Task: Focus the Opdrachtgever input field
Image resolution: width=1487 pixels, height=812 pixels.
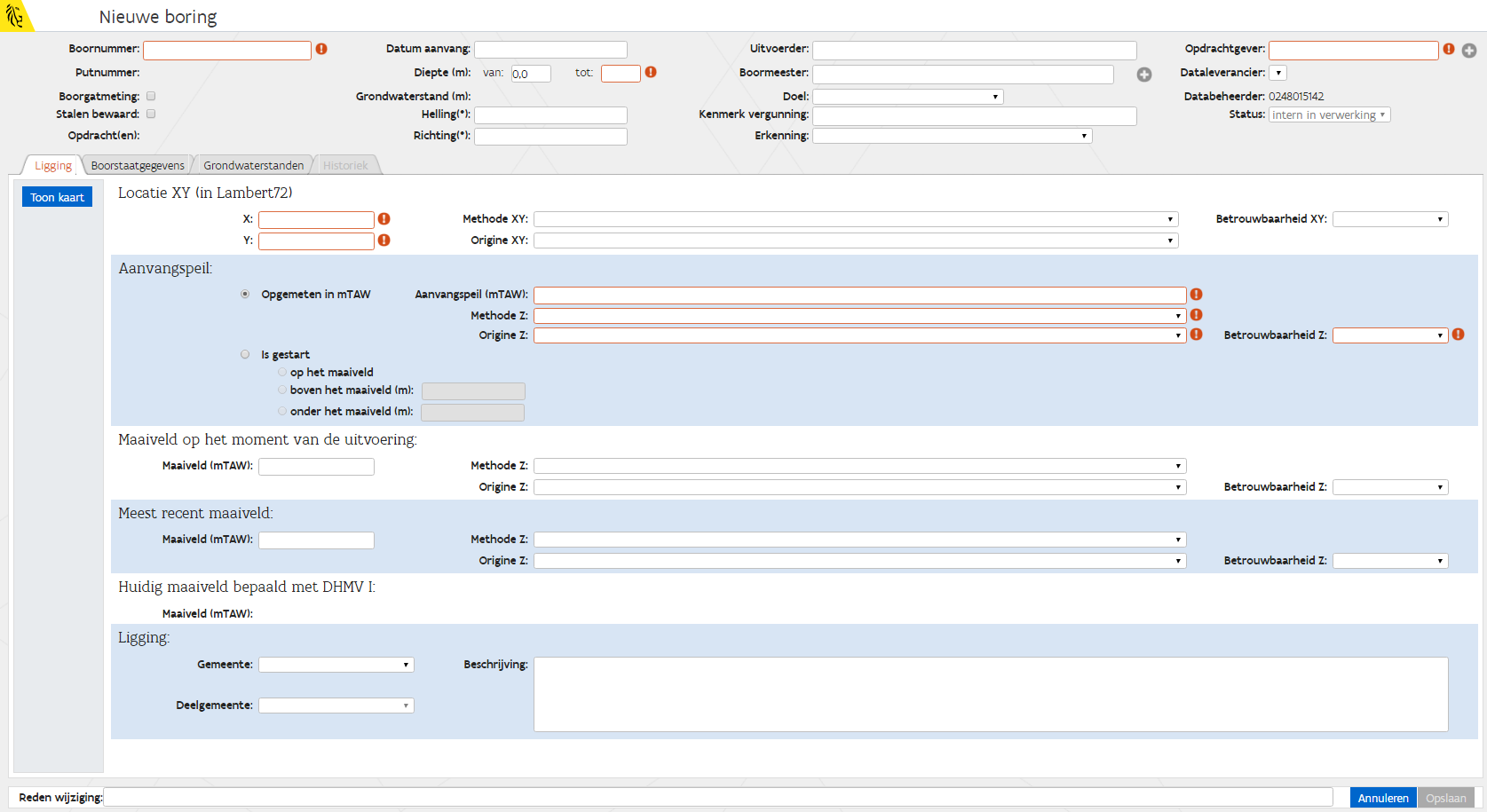Action: [x=1354, y=51]
